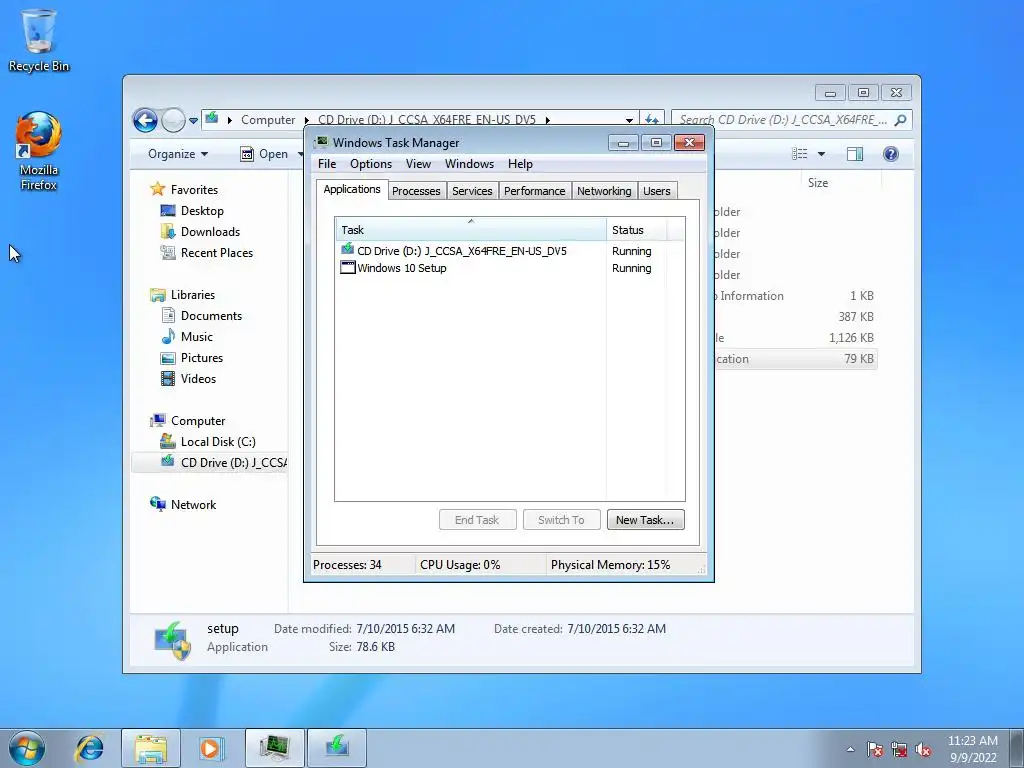
Task: Expand the address bar history dropdown
Action: click(x=629, y=120)
